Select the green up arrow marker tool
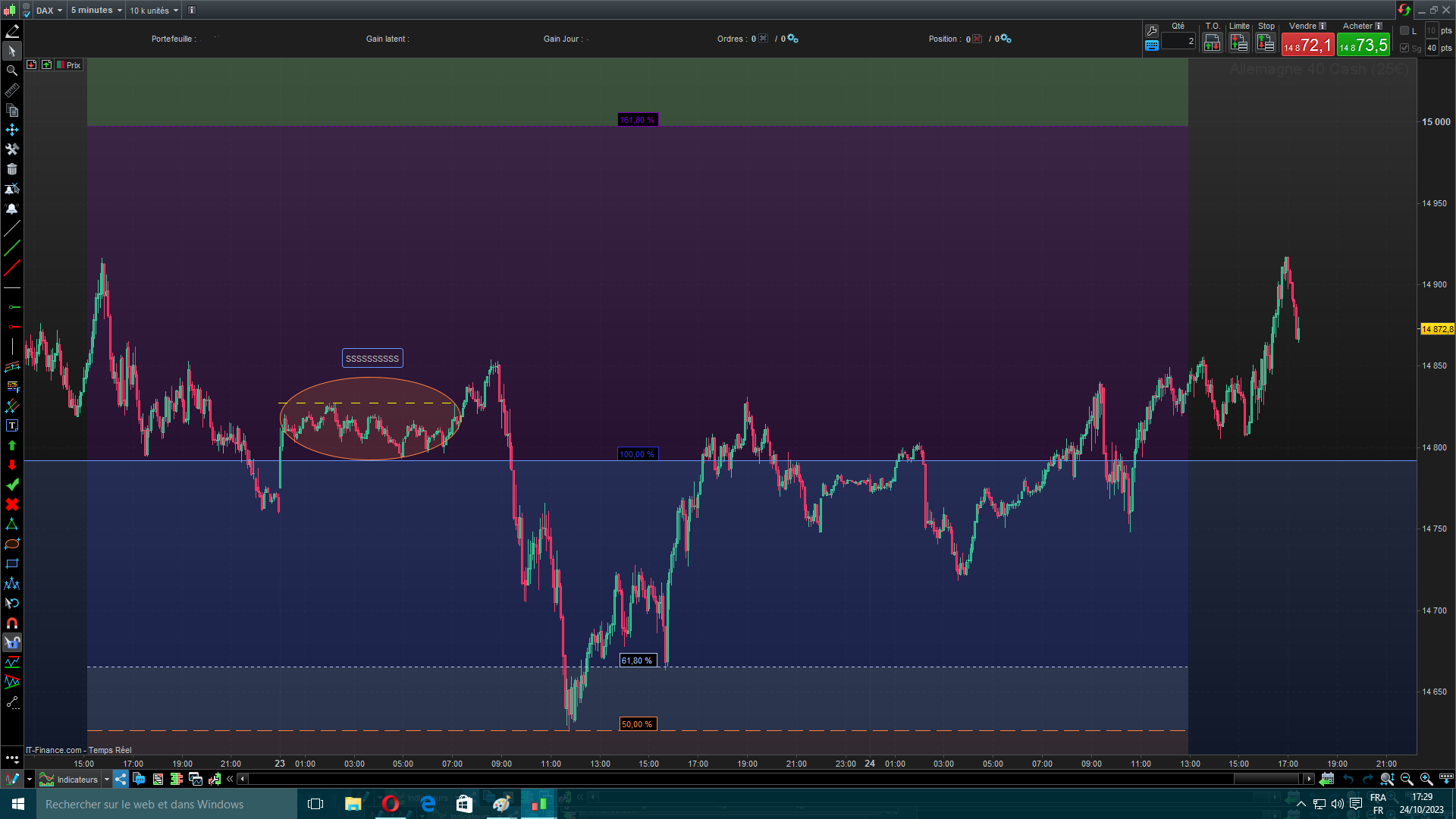Screen dimensions: 1456x819 click(x=12, y=446)
